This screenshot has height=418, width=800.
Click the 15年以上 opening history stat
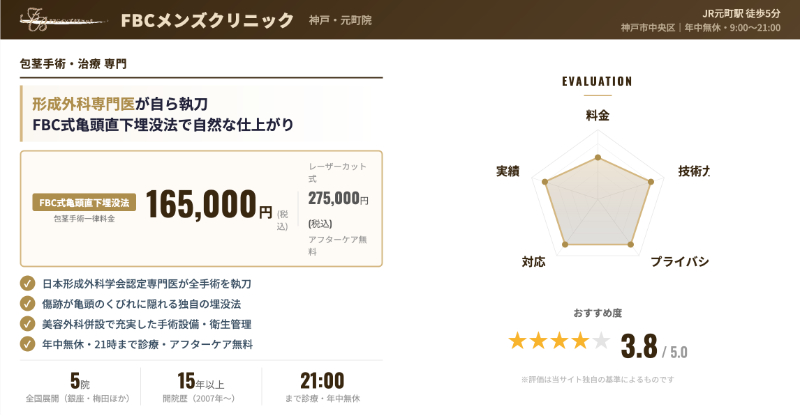pyautogui.click(x=201, y=381)
